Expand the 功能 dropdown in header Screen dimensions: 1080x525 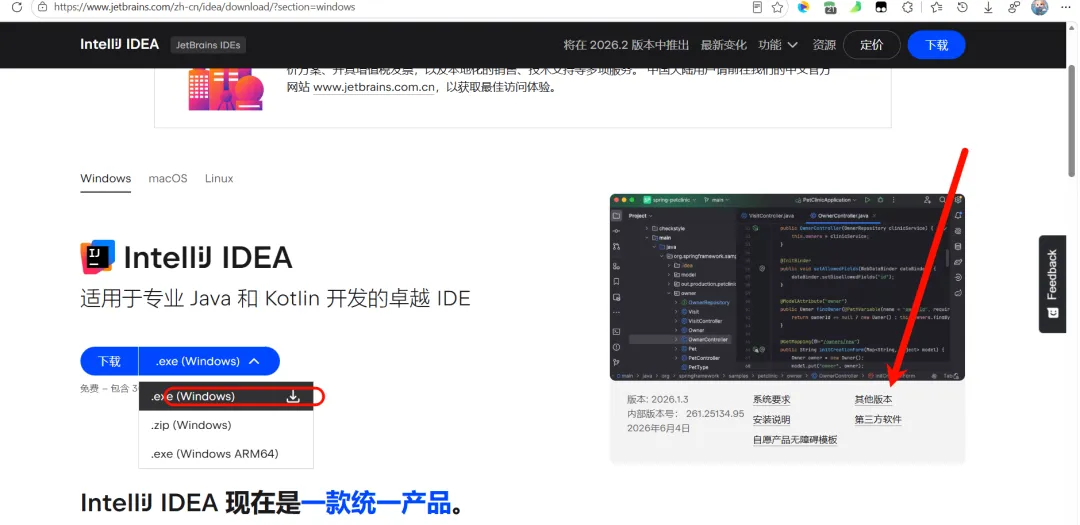coord(778,45)
